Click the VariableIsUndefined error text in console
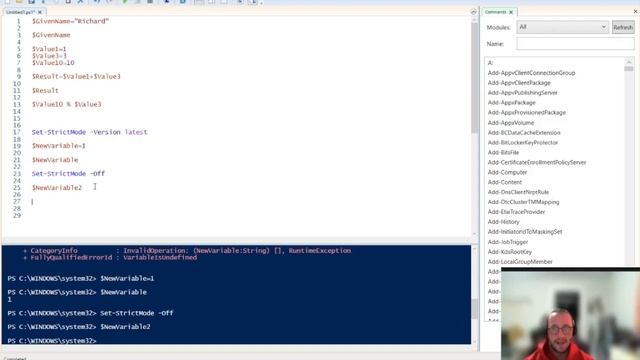 tap(160, 258)
